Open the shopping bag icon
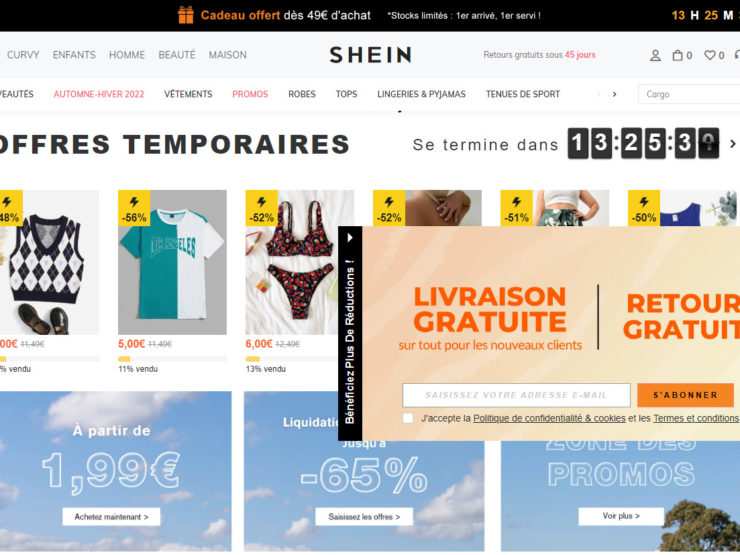 point(677,55)
